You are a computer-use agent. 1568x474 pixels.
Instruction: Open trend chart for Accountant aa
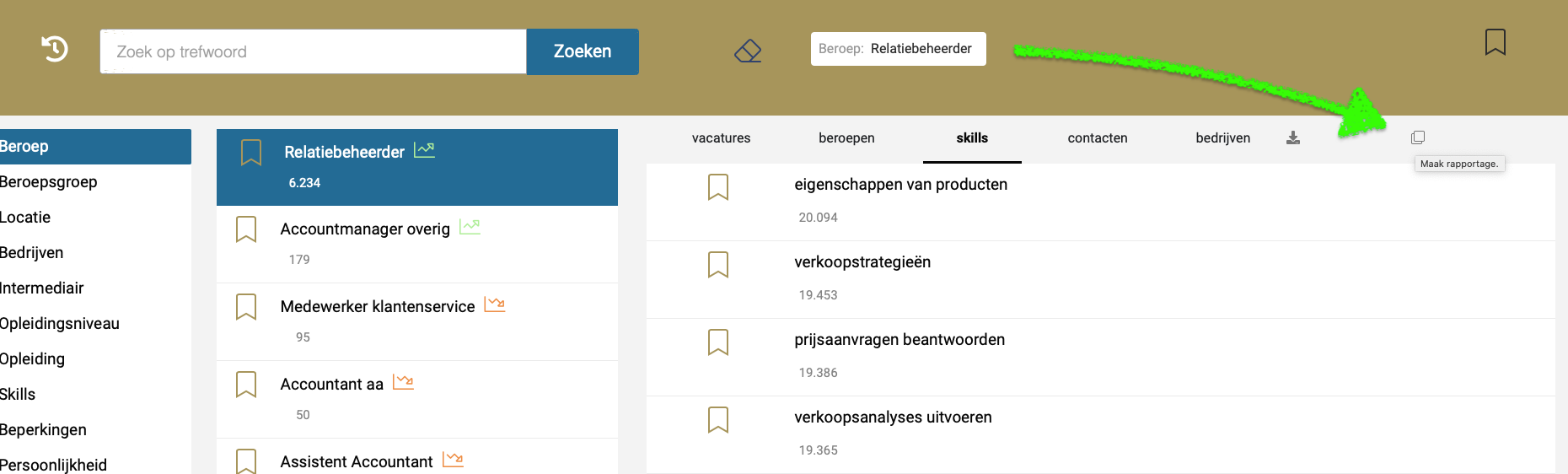pyautogui.click(x=403, y=382)
